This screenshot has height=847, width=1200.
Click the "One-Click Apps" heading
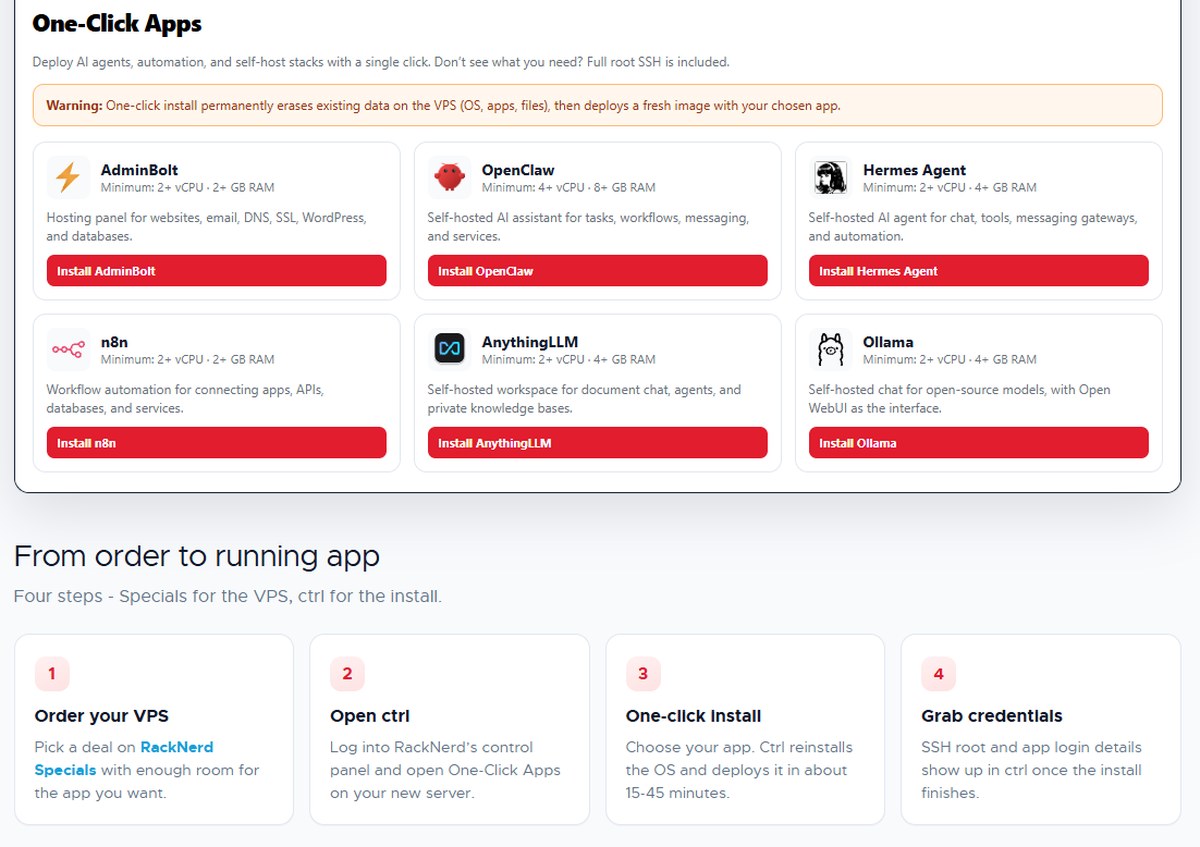pyautogui.click(x=117, y=23)
